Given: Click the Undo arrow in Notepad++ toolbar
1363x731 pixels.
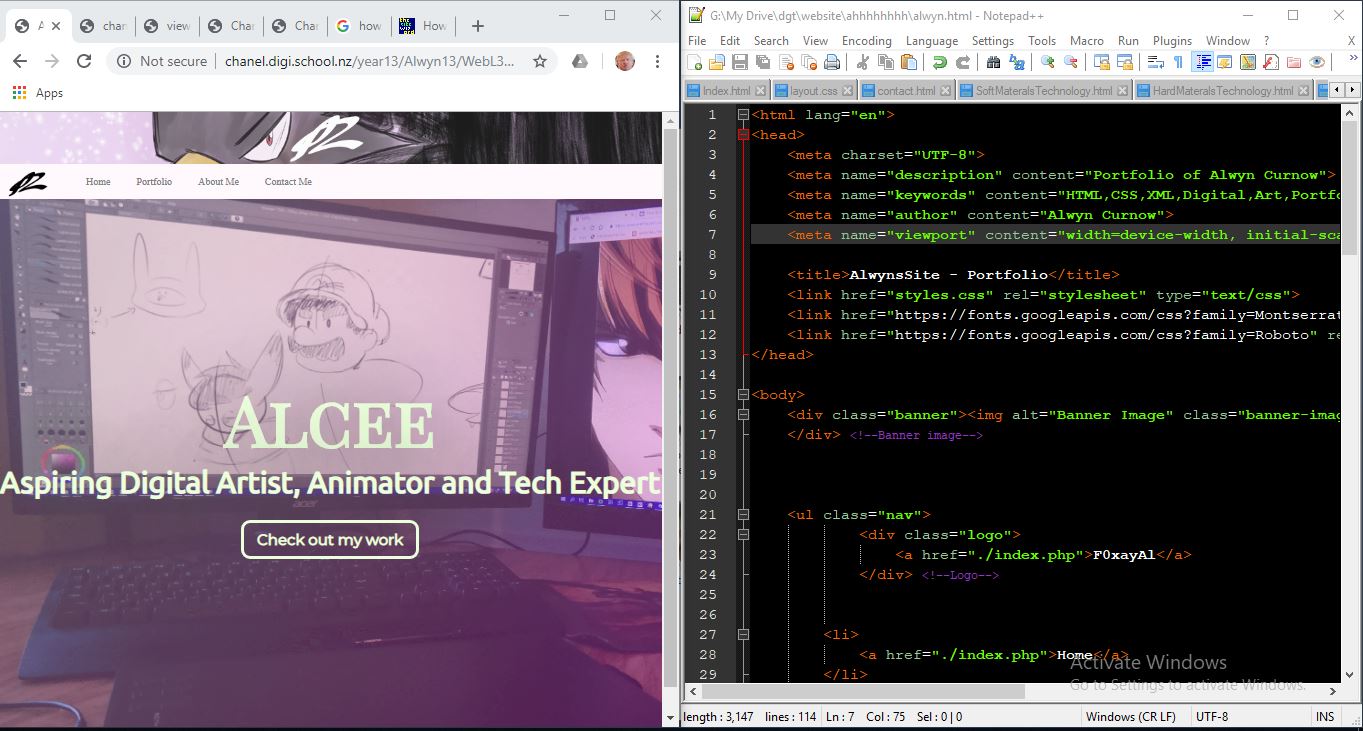Looking at the screenshot, I should point(939,62).
